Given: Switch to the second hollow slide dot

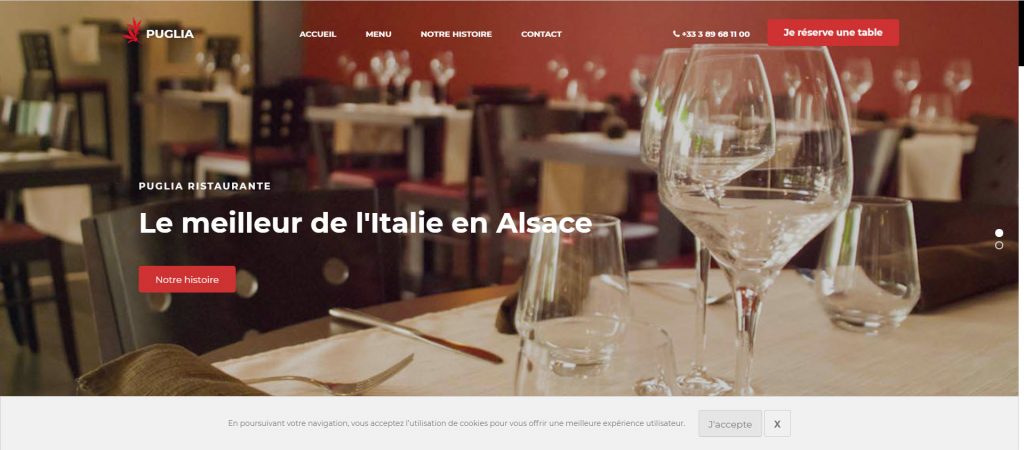Looking at the screenshot, I should (999, 246).
